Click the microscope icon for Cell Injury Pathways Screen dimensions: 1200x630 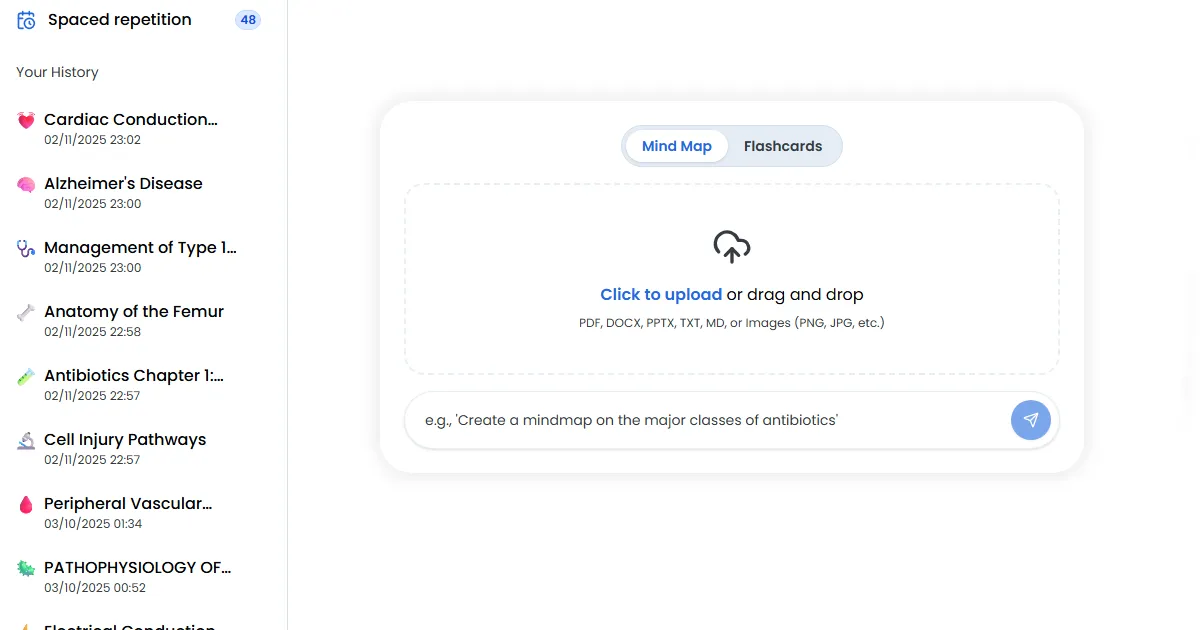[26, 441]
